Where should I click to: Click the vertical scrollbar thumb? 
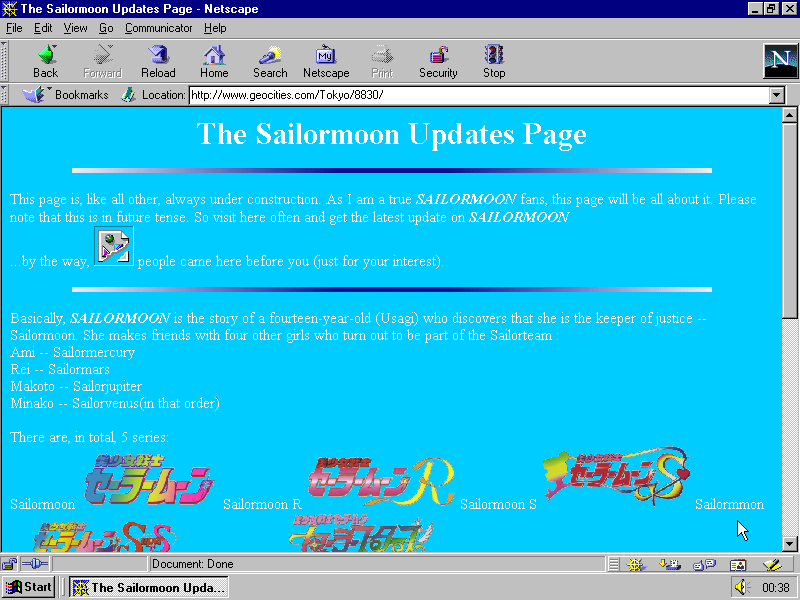(789, 219)
